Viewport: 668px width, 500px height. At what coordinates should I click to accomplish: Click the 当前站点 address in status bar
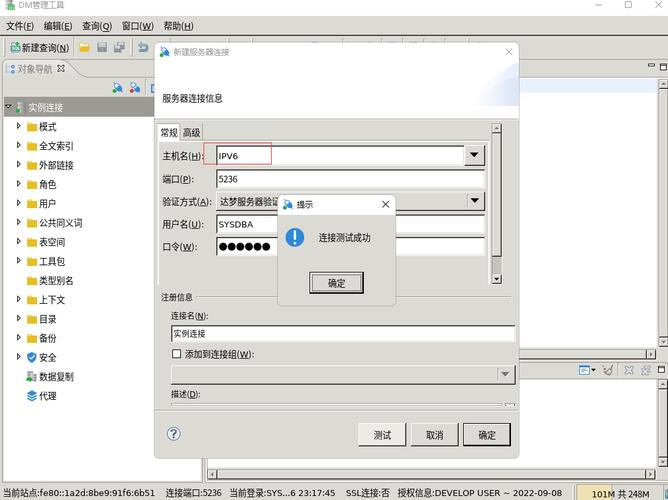(79, 493)
